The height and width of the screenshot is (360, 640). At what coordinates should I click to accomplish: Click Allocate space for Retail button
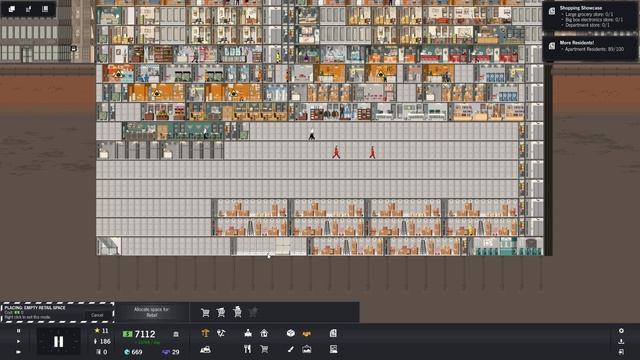(151, 312)
